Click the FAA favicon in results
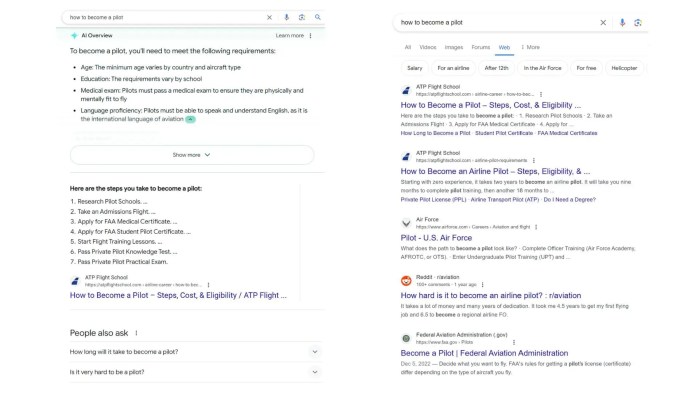 coord(406,339)
